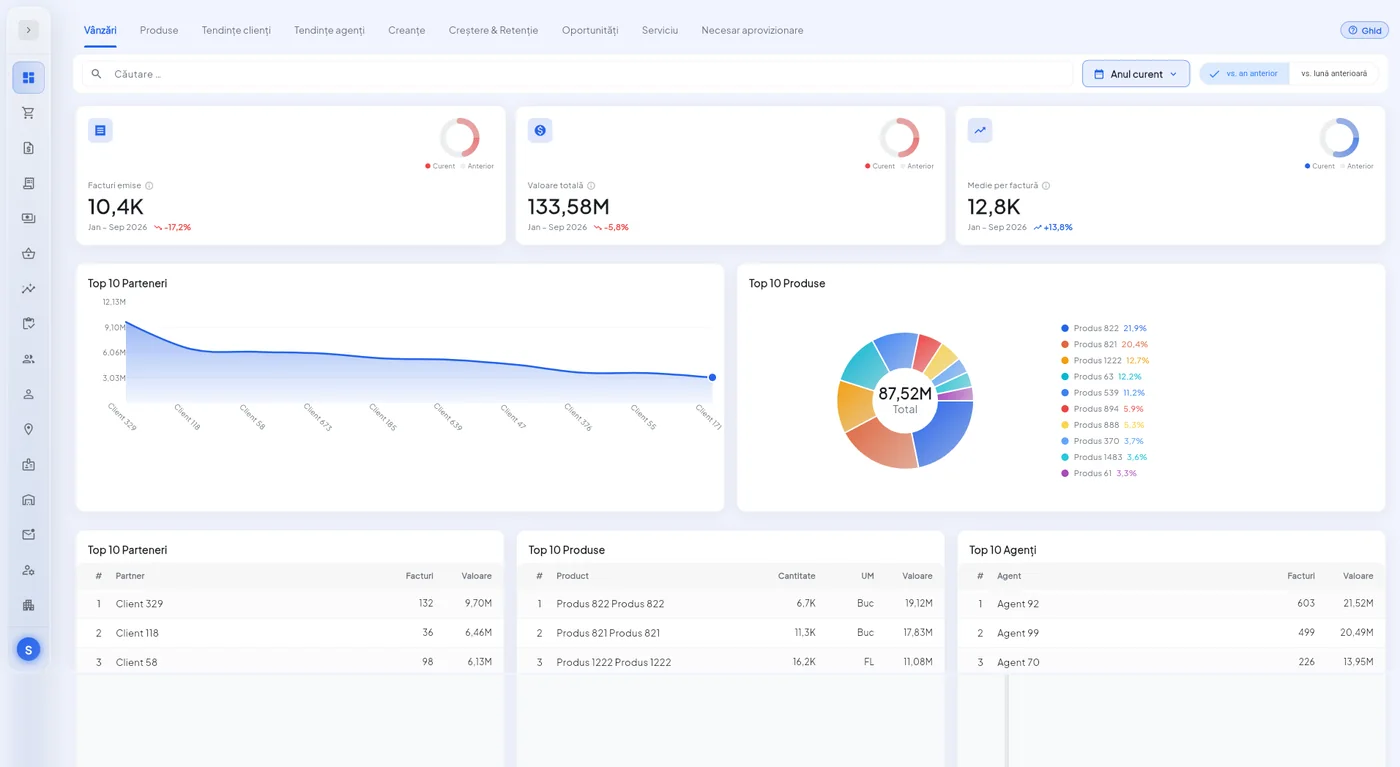Select the basket icon in sidebar
Viewport: 1400px width, 767px height.
[28, 253]
